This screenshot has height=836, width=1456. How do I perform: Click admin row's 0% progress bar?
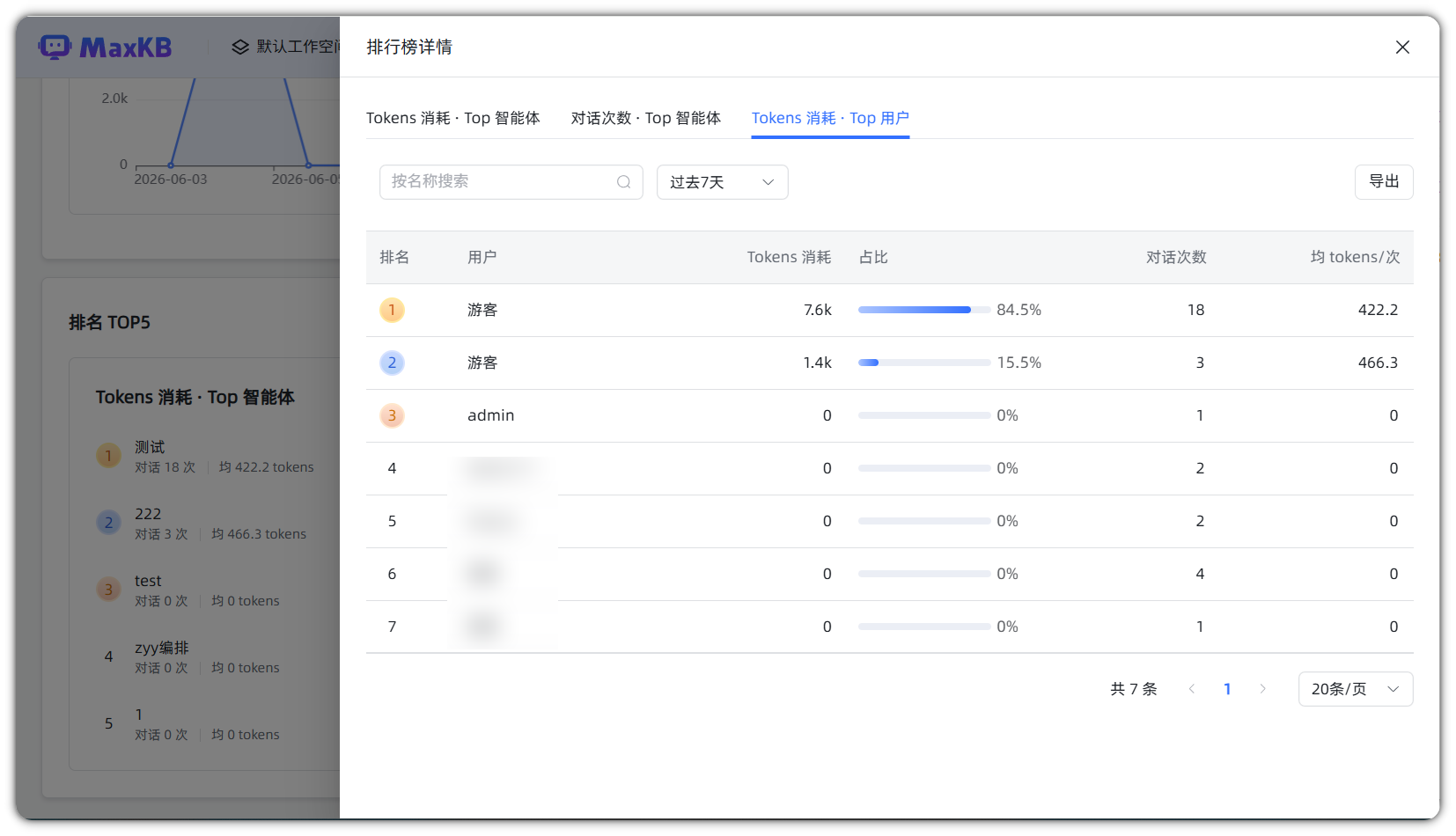(924, 415)
